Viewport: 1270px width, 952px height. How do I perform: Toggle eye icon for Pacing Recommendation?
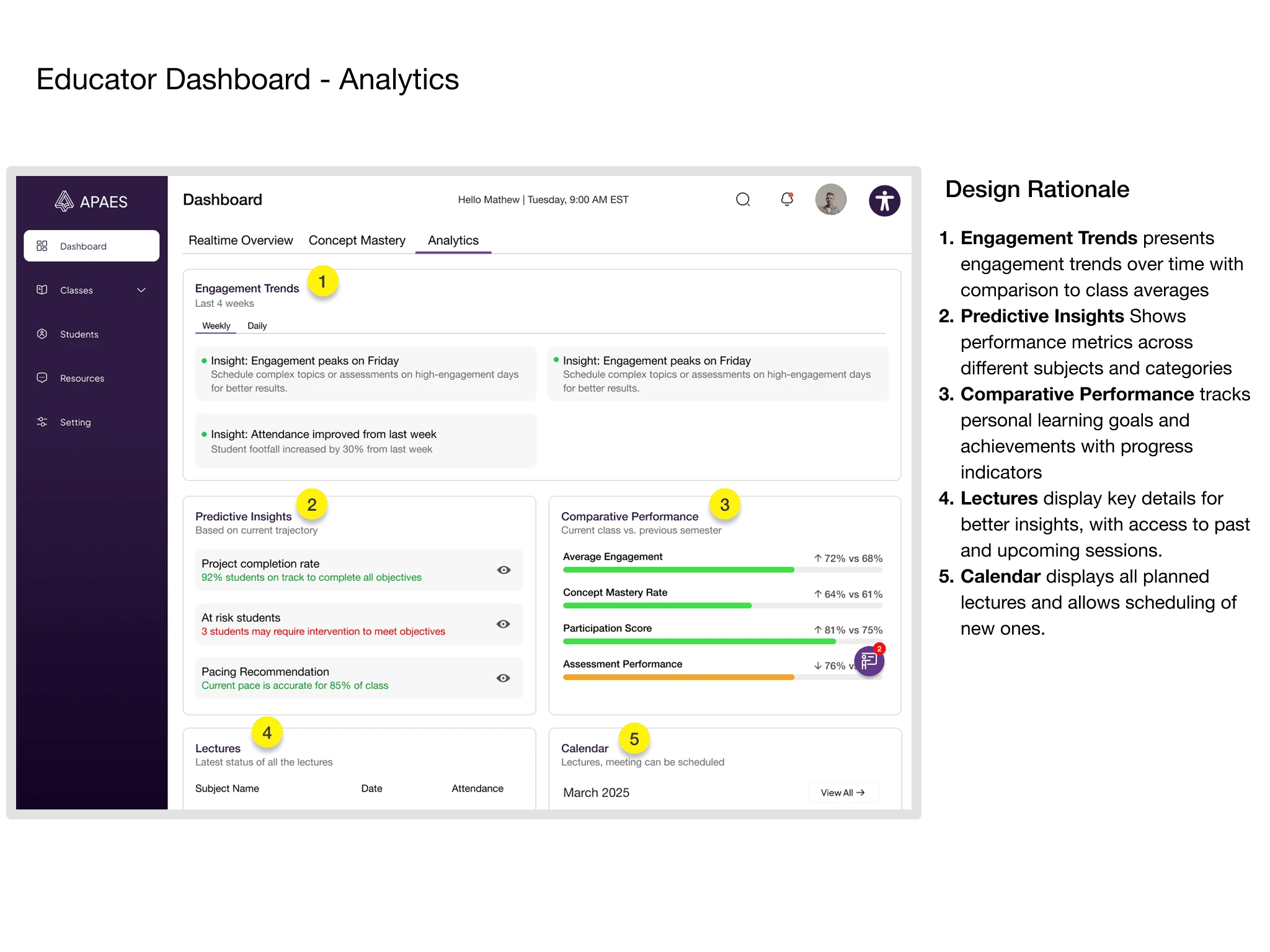pyautogui.click(x=504, y=678)
